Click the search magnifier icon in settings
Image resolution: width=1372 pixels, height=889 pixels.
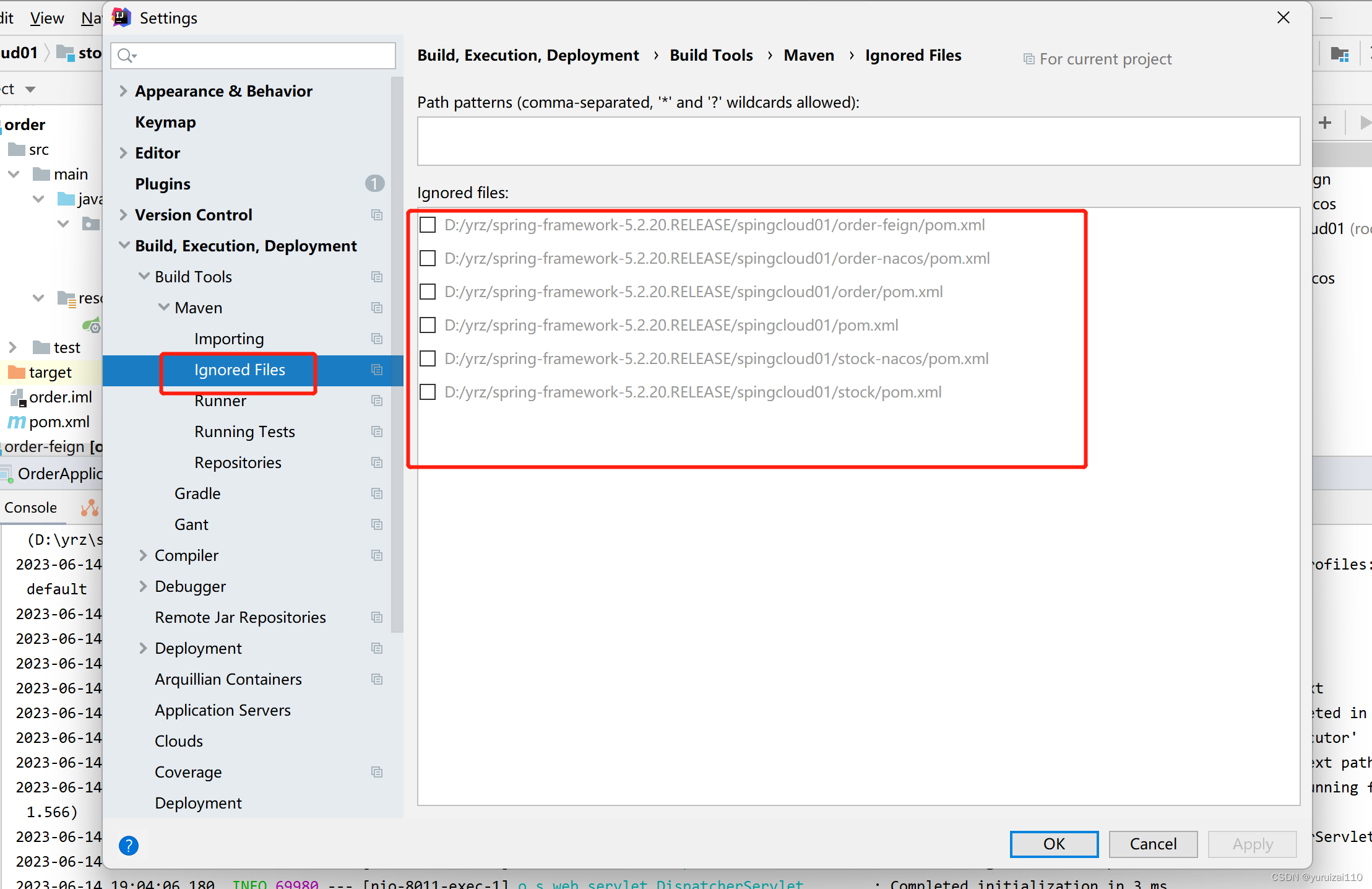[126, 56]
